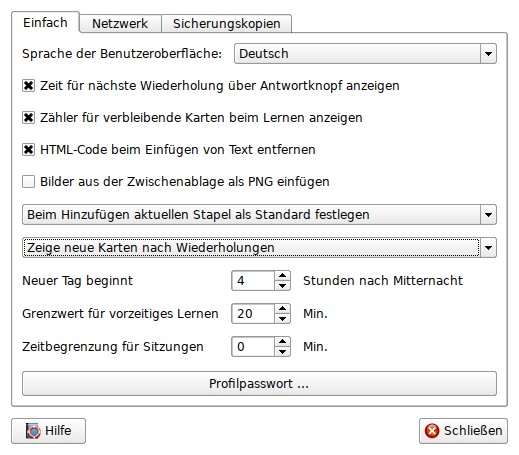Image resolution: width=519 pixels, height=455 pixels.
Task: Toggle Zähler für verbleibende Karten checkbox
Action: coord(28,118)
